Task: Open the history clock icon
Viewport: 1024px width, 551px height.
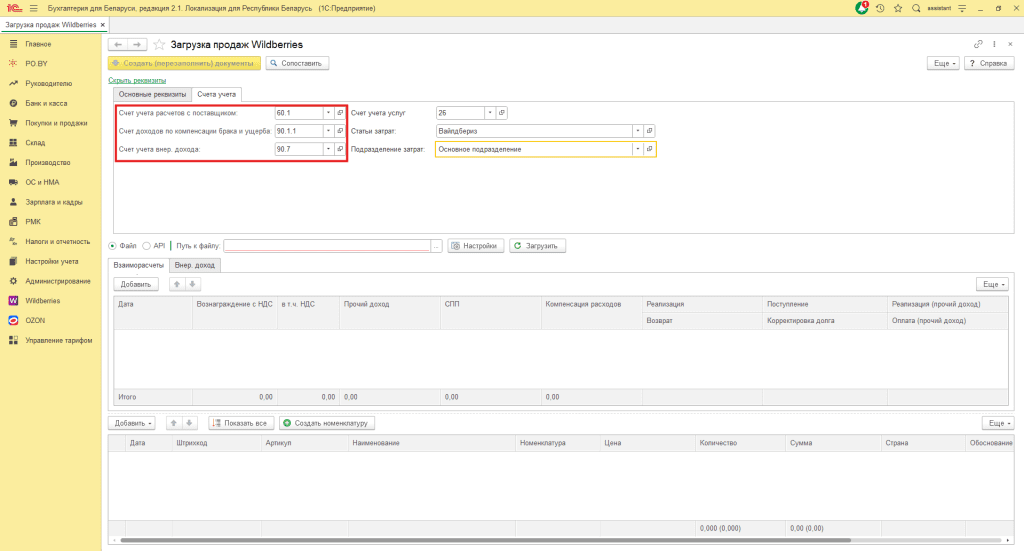Action: point(880,8)
